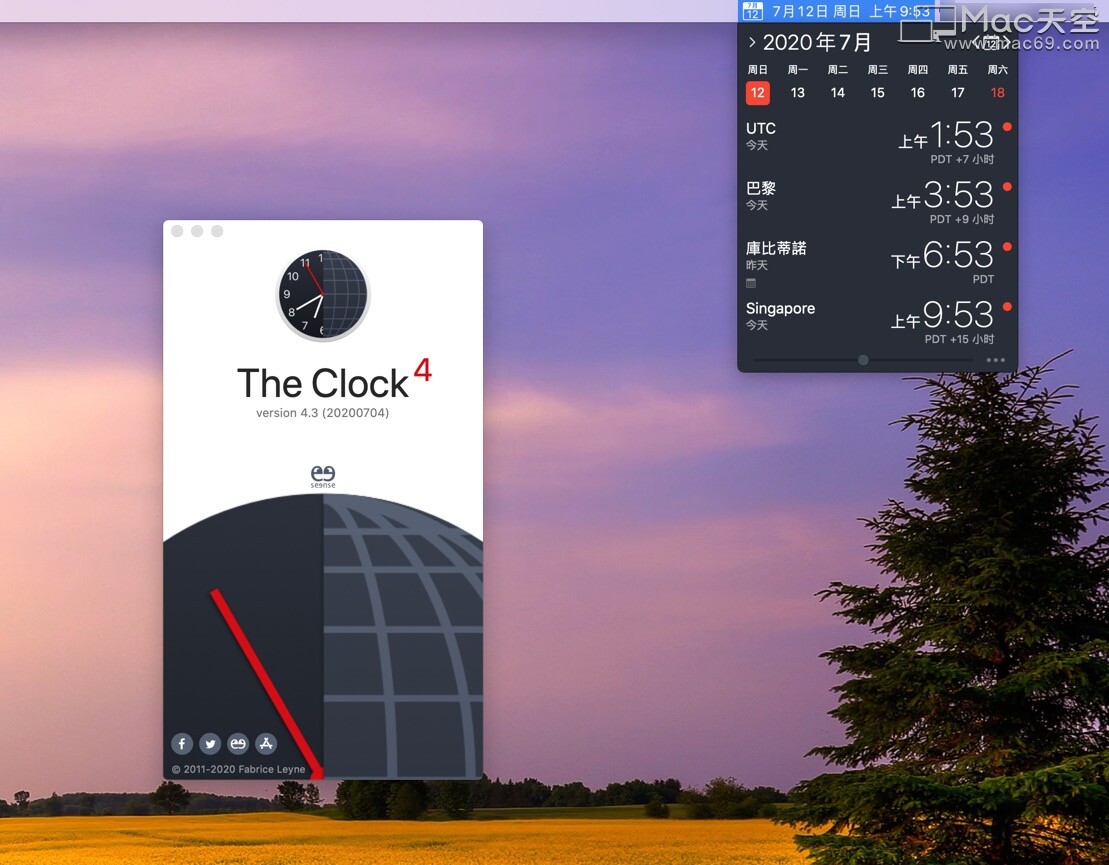Select date 15 in the calendar

(877, 92)
